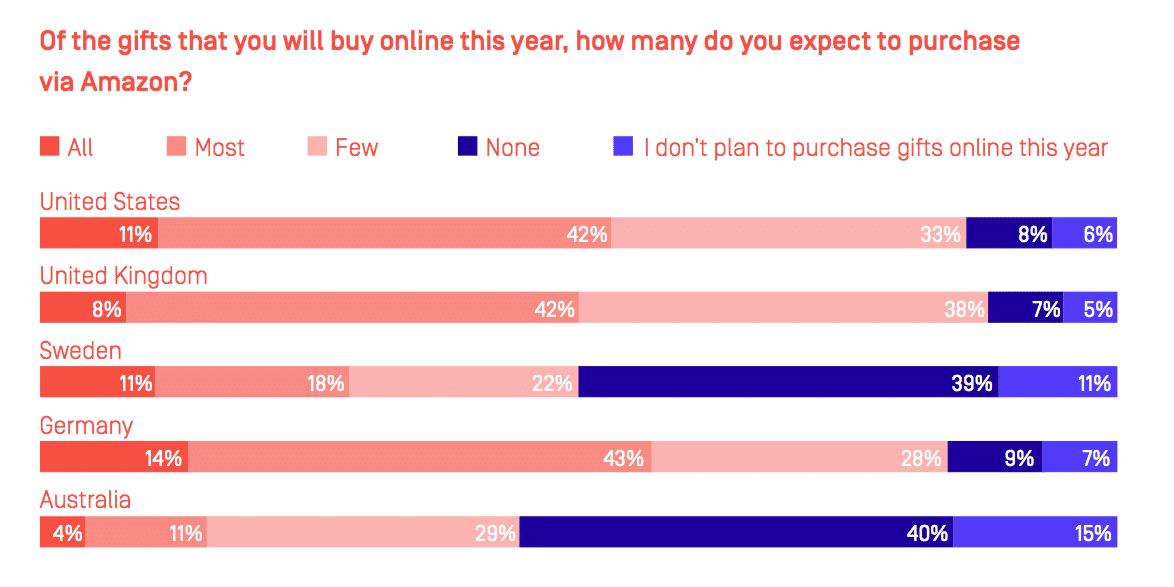Select the 'Most' legend label text

pyautogui.click(x=219, y=148)
